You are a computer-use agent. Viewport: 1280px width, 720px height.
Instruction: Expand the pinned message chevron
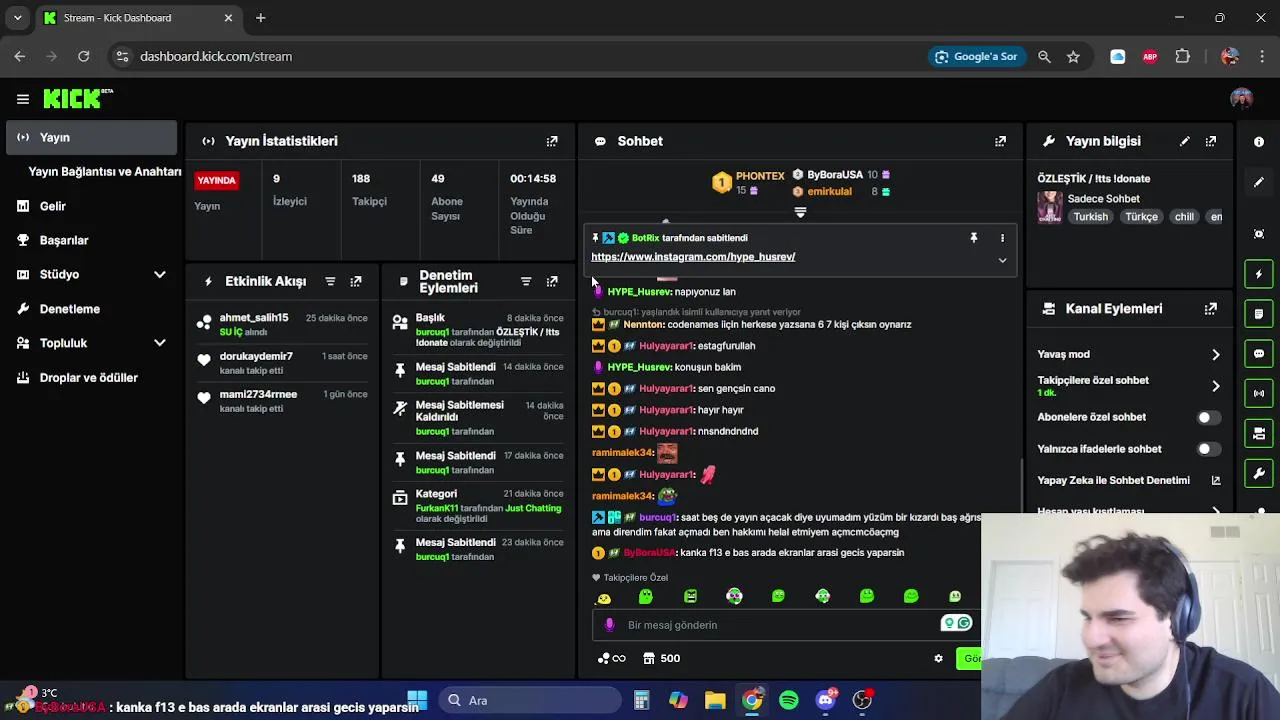click(1002, 260)
